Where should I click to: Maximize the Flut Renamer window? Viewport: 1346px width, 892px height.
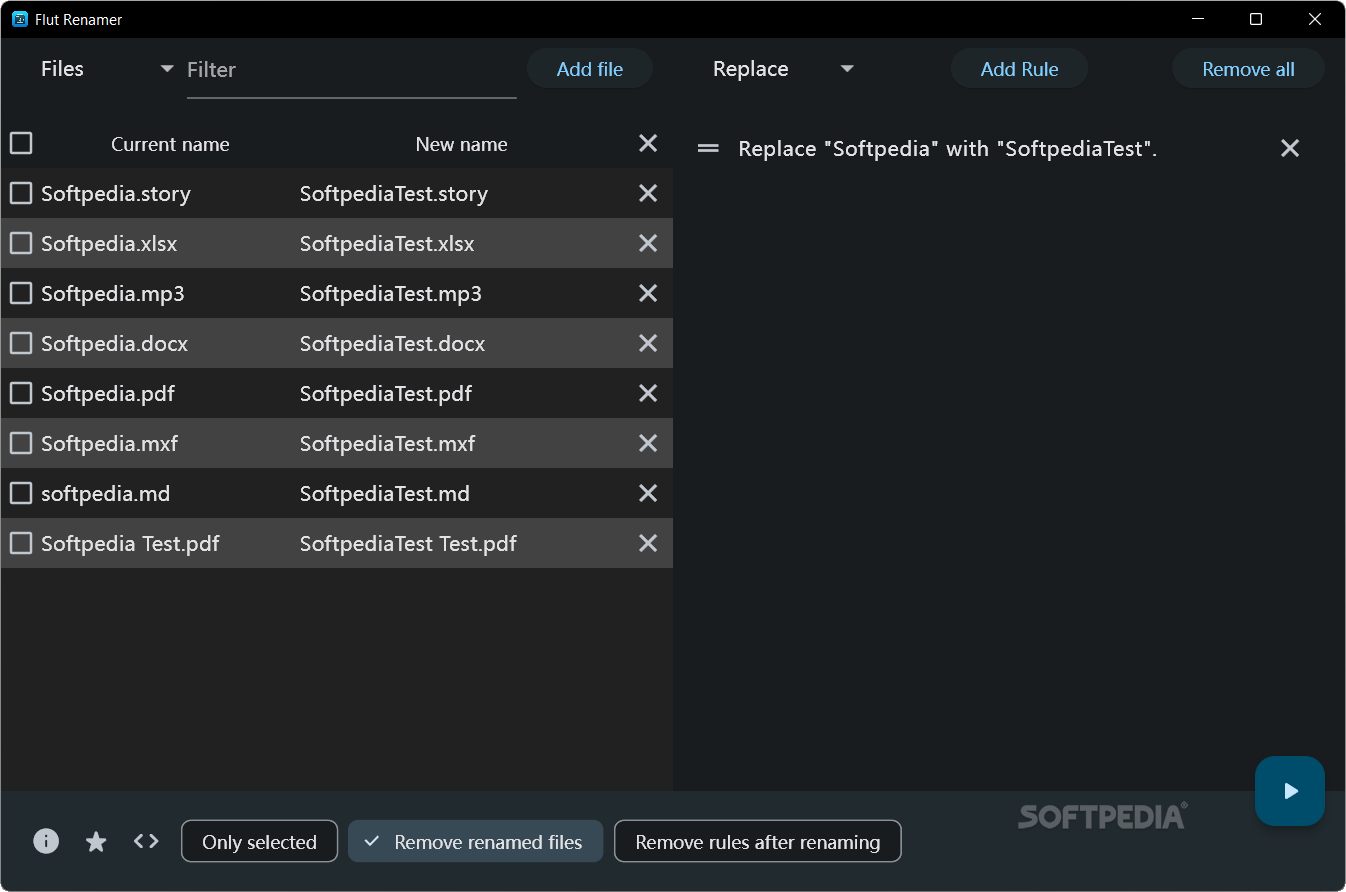click(1256, 19)
